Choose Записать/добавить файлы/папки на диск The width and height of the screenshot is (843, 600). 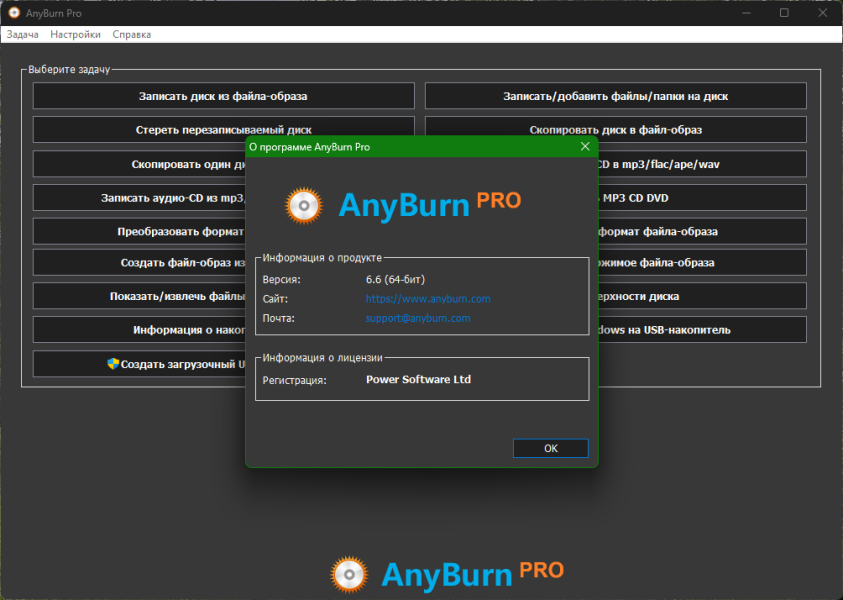[x=615, y=97]
